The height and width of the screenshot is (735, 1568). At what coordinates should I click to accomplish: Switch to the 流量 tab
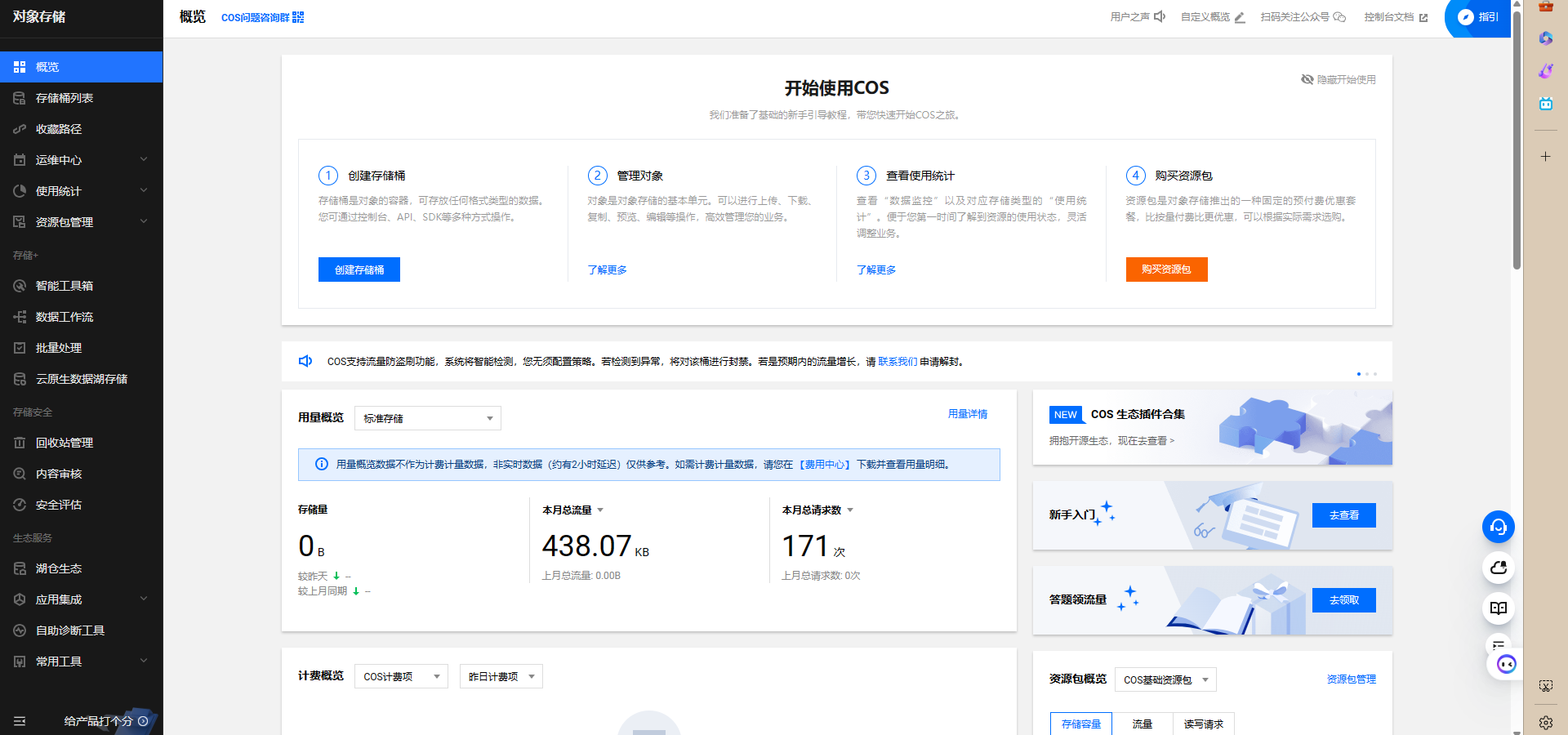click(1143, 724)
